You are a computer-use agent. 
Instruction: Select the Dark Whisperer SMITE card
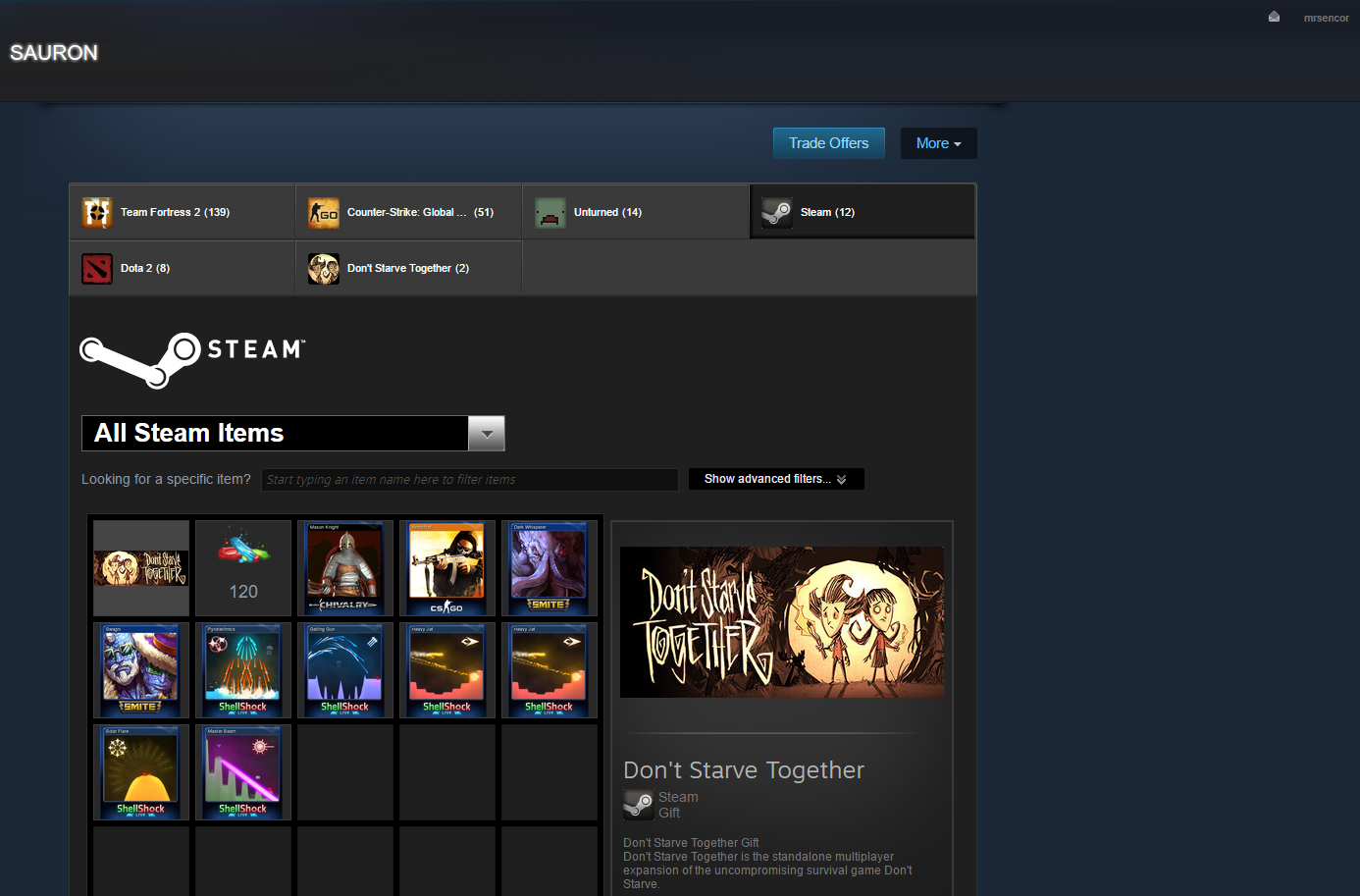coord(549,568)
